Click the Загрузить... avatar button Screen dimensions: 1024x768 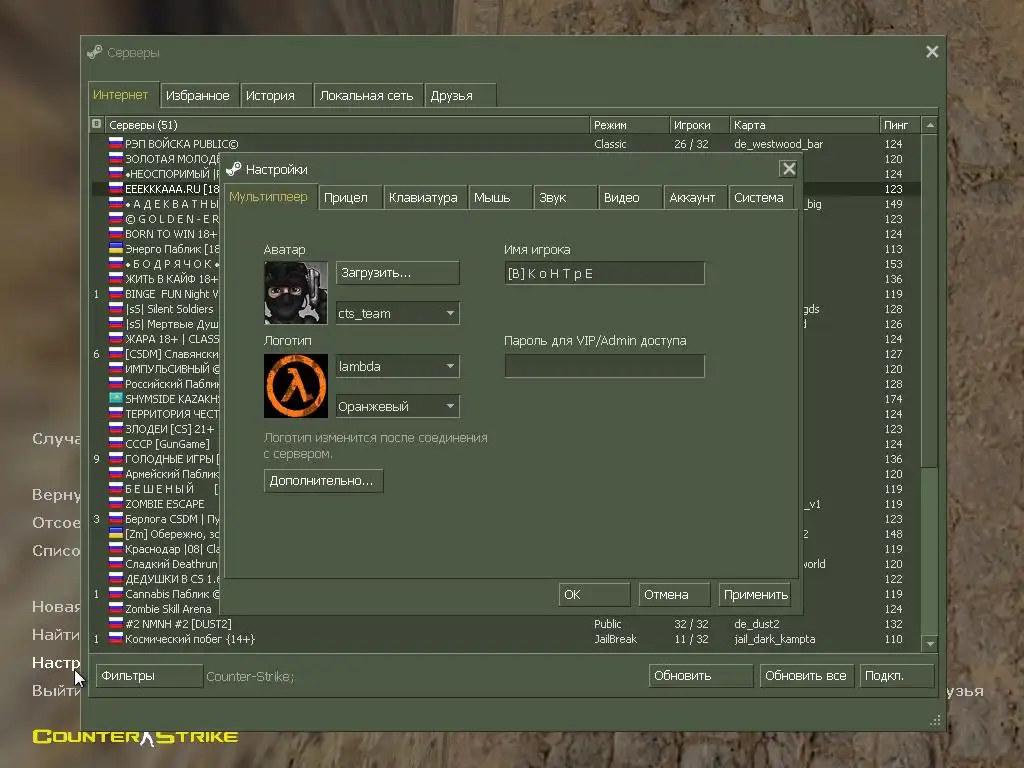(398, 273)
